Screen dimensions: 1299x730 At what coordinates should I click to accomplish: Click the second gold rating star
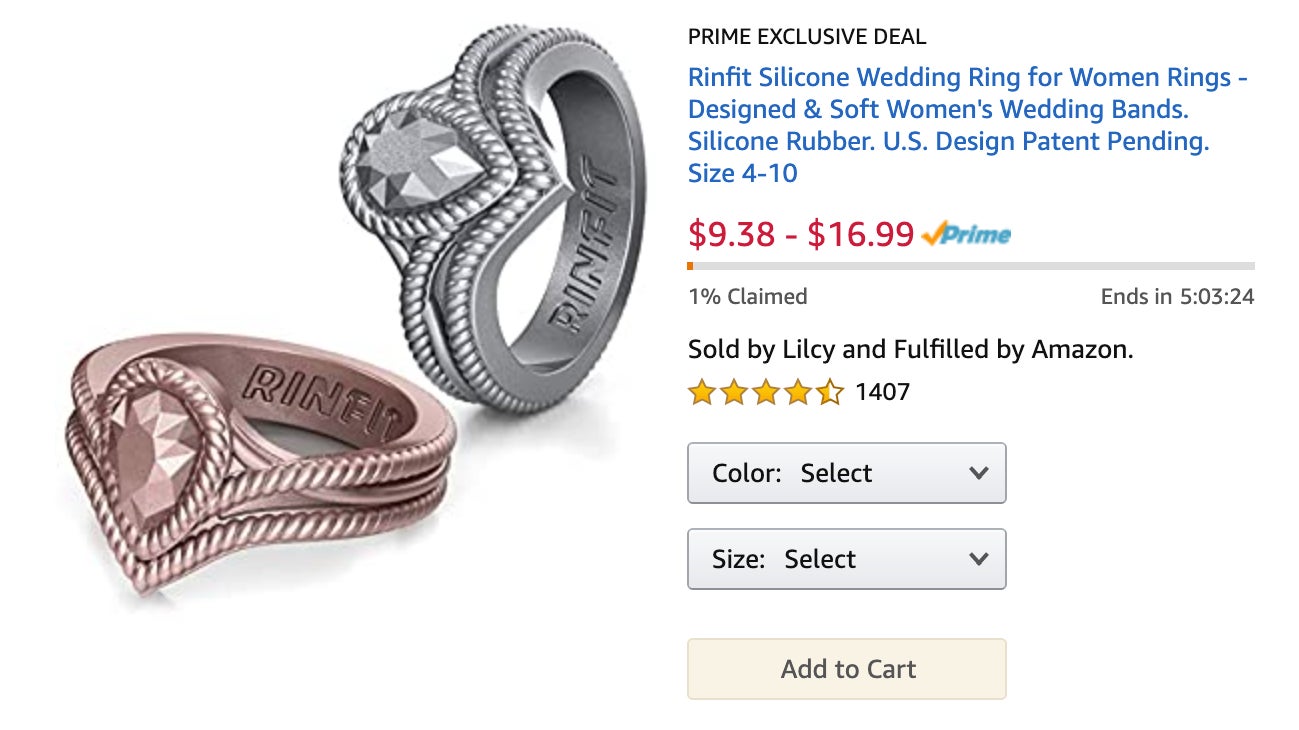[733, 392]
